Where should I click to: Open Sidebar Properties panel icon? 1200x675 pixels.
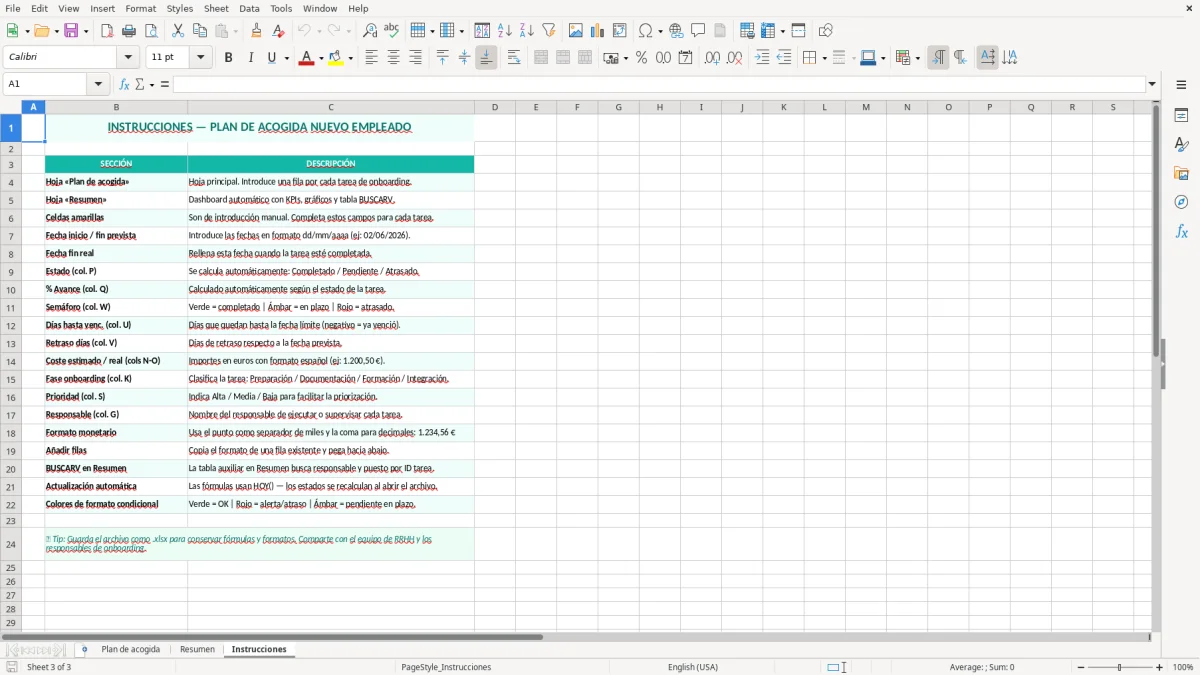click(x=1181, y=116)
